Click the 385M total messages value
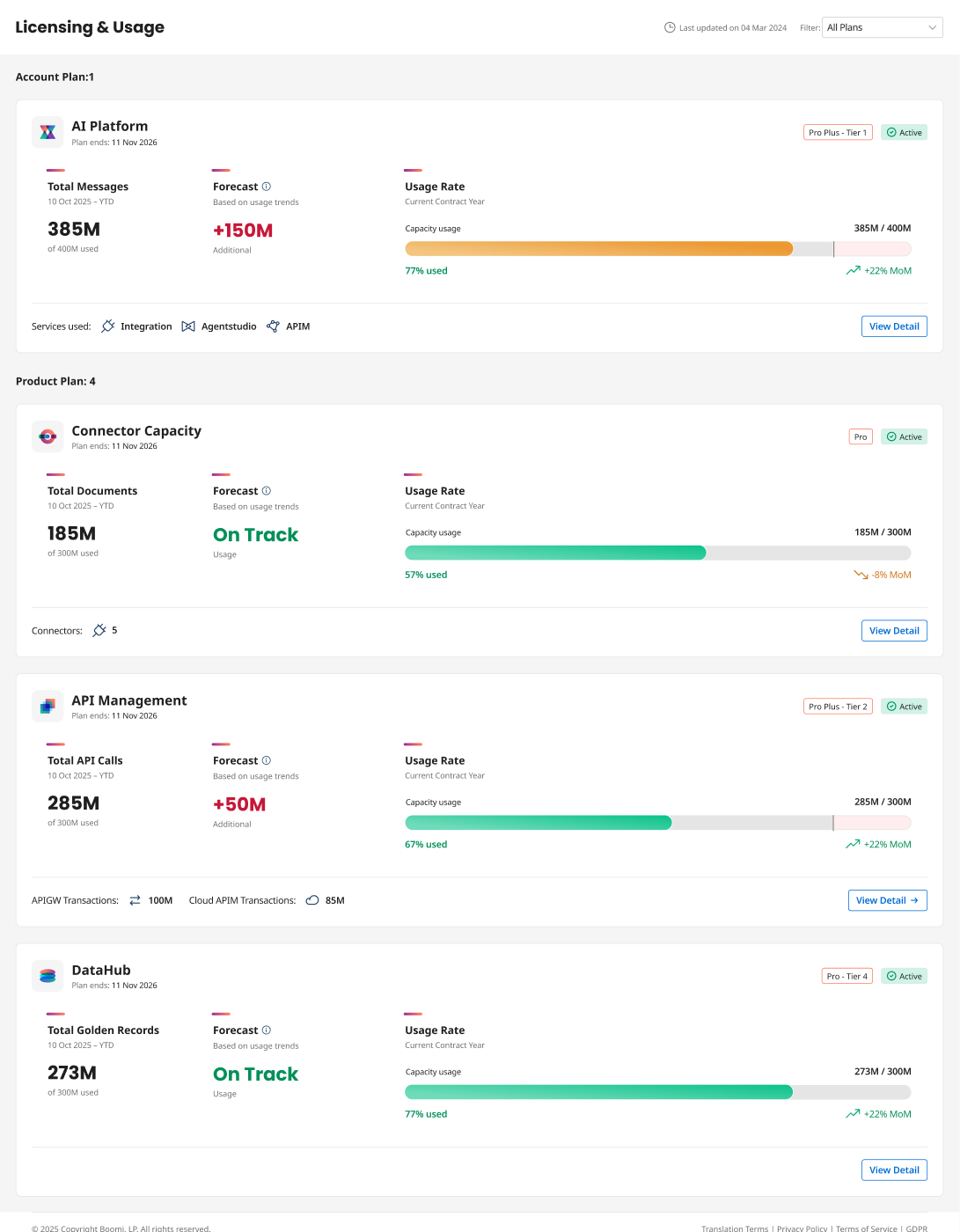 pos(74,230)
